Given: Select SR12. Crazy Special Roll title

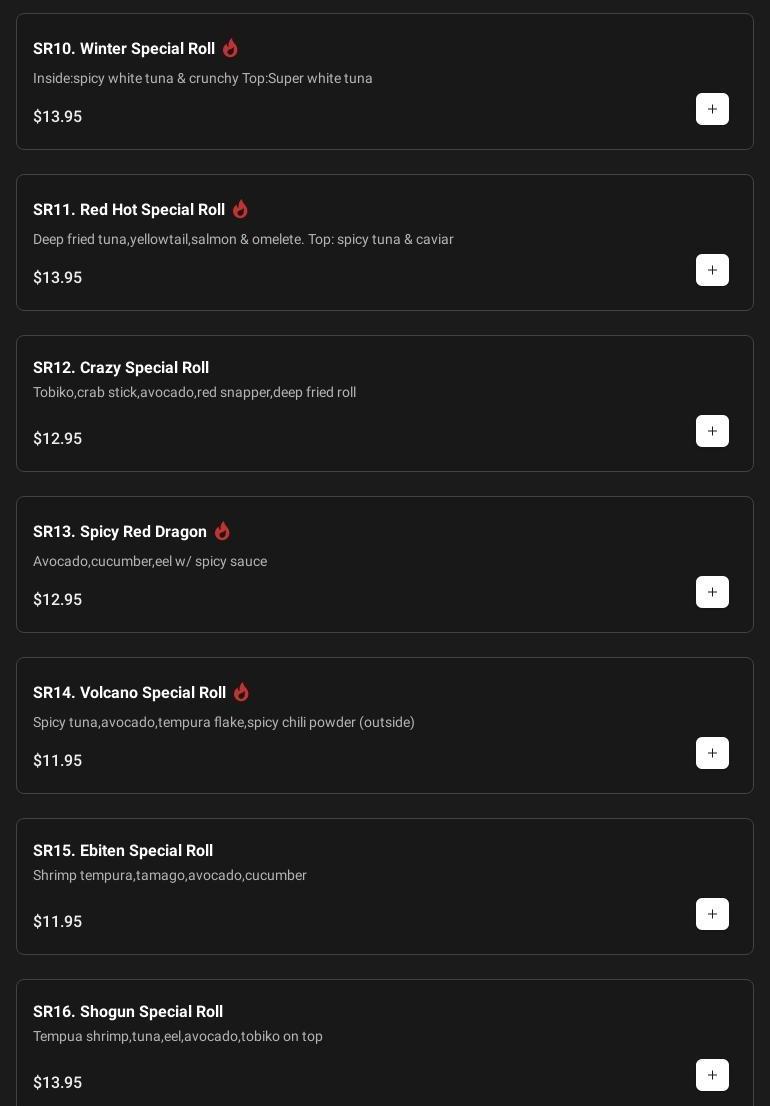Looking at the screenshot, I should (121, 368).
